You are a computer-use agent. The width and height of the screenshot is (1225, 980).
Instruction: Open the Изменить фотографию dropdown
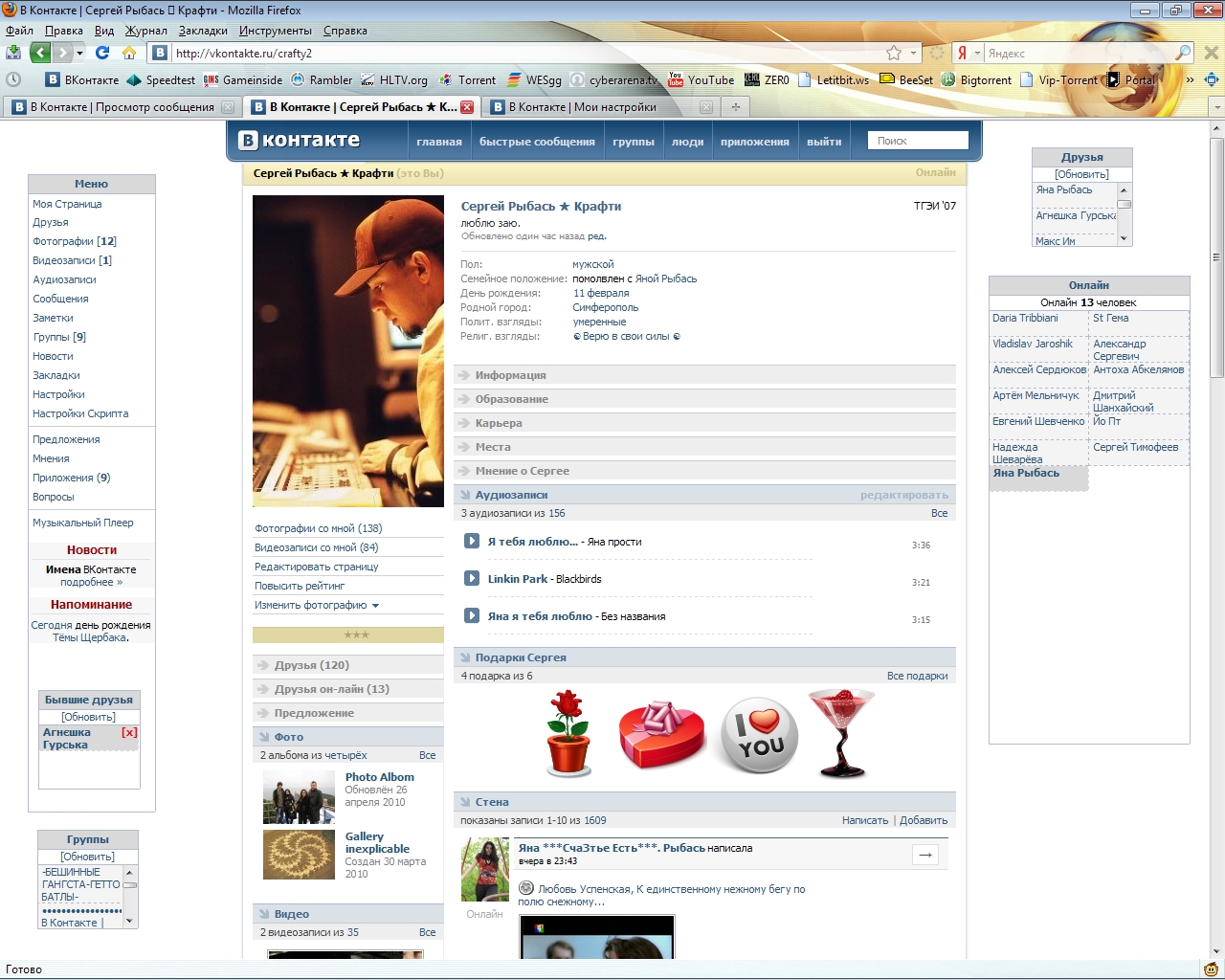[317, 605]
